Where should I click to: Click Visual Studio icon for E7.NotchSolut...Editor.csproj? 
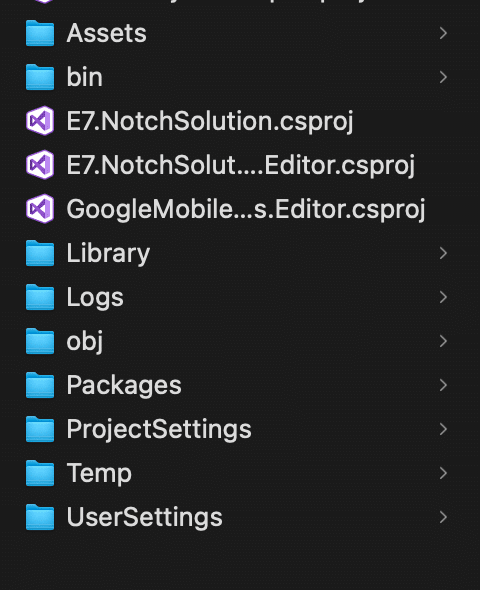coord(40,165)
